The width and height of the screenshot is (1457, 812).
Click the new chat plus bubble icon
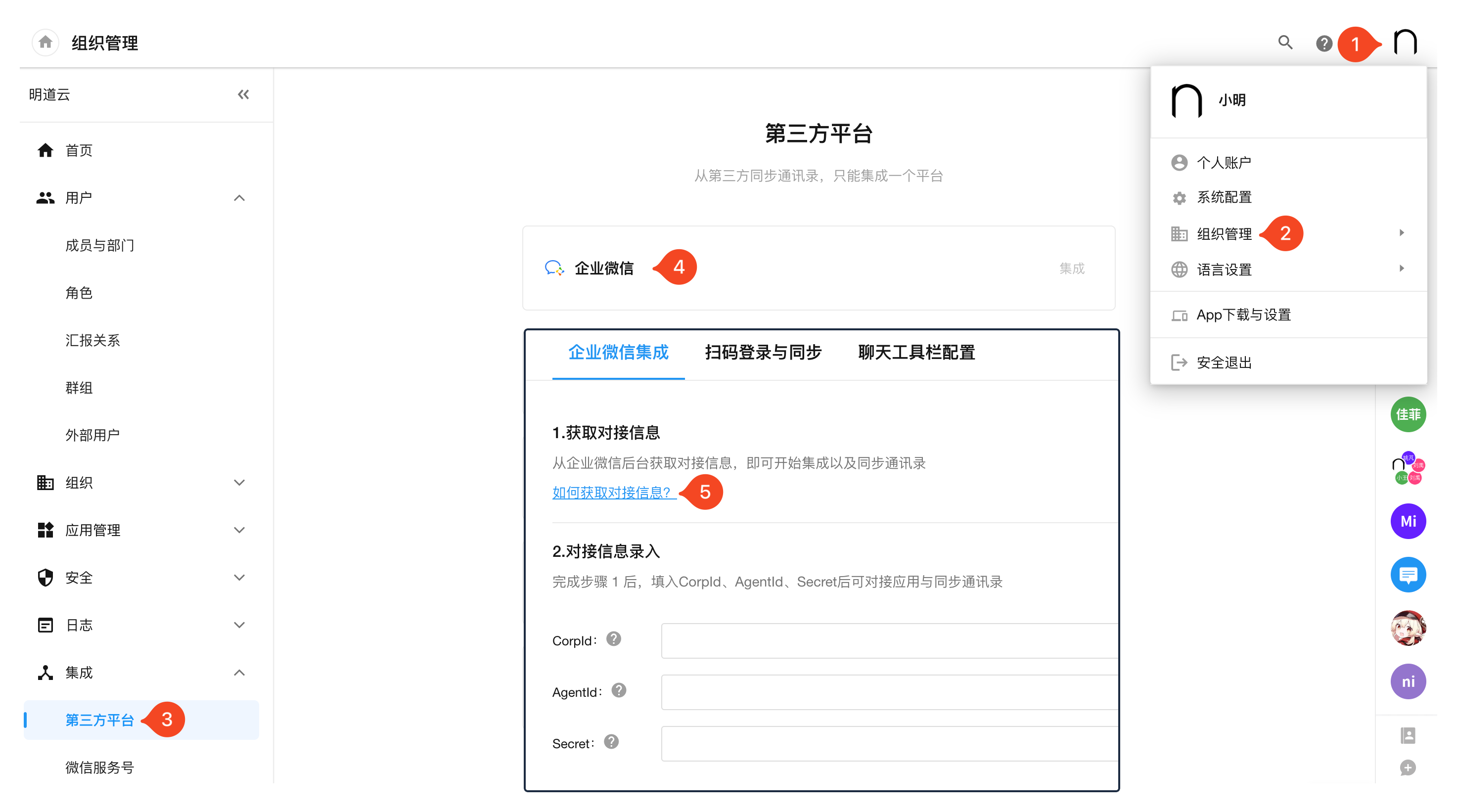point(1408,768)
